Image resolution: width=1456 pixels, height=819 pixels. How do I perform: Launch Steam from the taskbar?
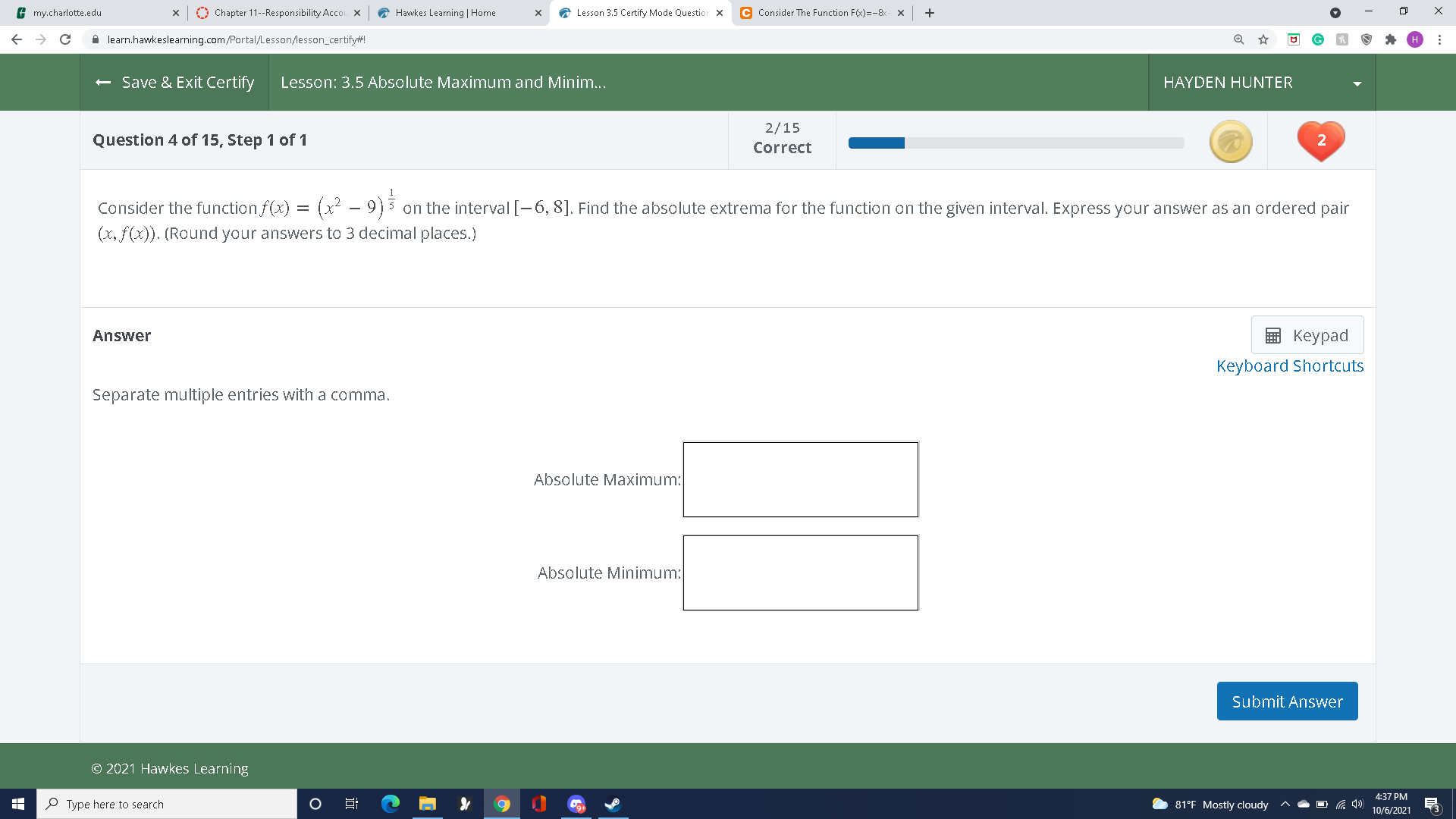(x=611, y=804)
